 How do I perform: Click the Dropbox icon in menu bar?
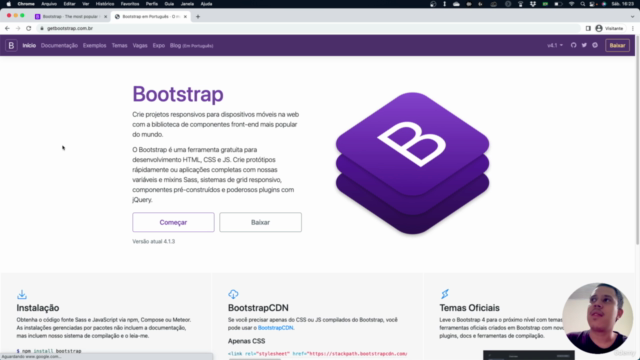(533, 4)
